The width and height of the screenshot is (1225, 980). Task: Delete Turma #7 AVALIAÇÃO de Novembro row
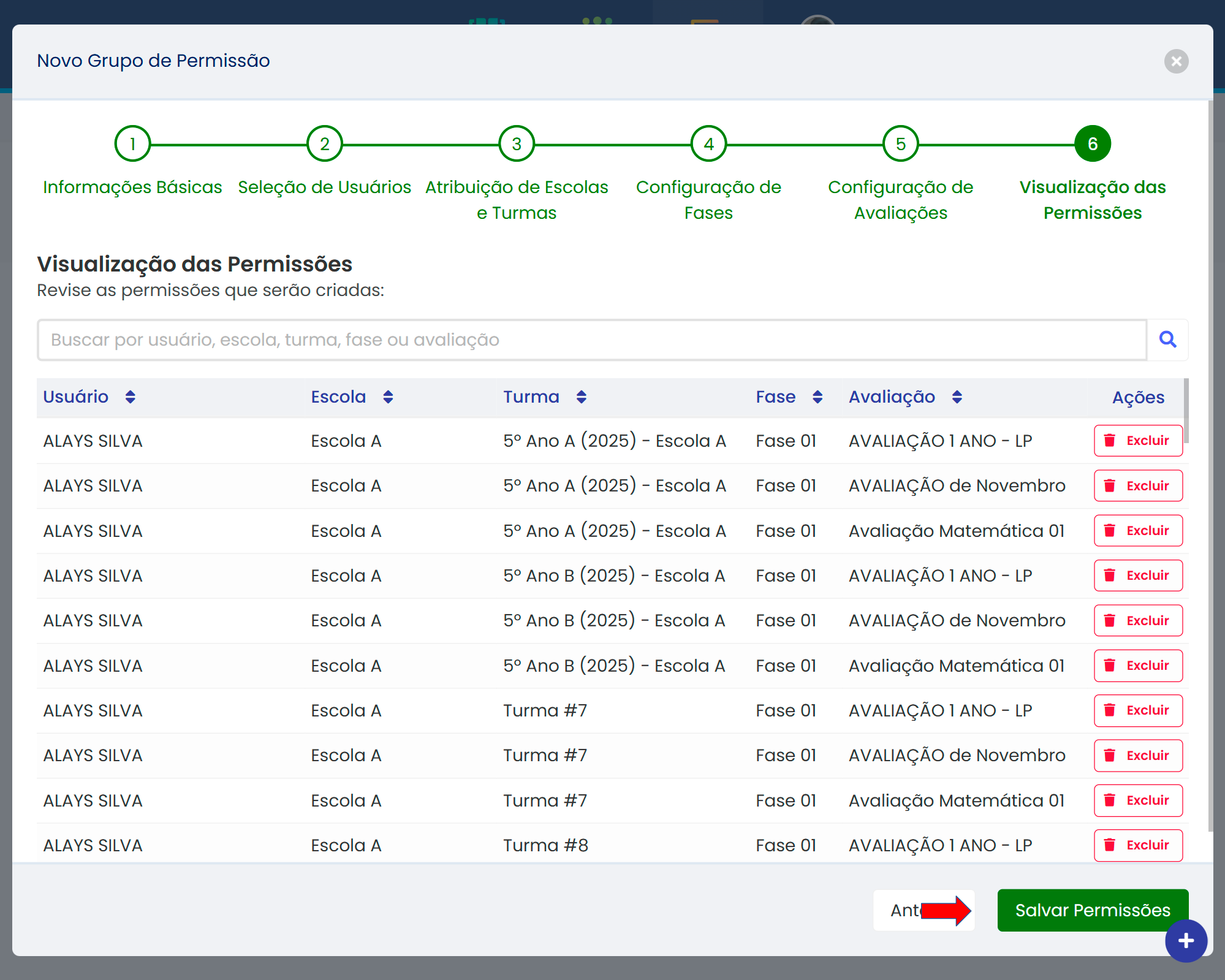point(1138,756)
